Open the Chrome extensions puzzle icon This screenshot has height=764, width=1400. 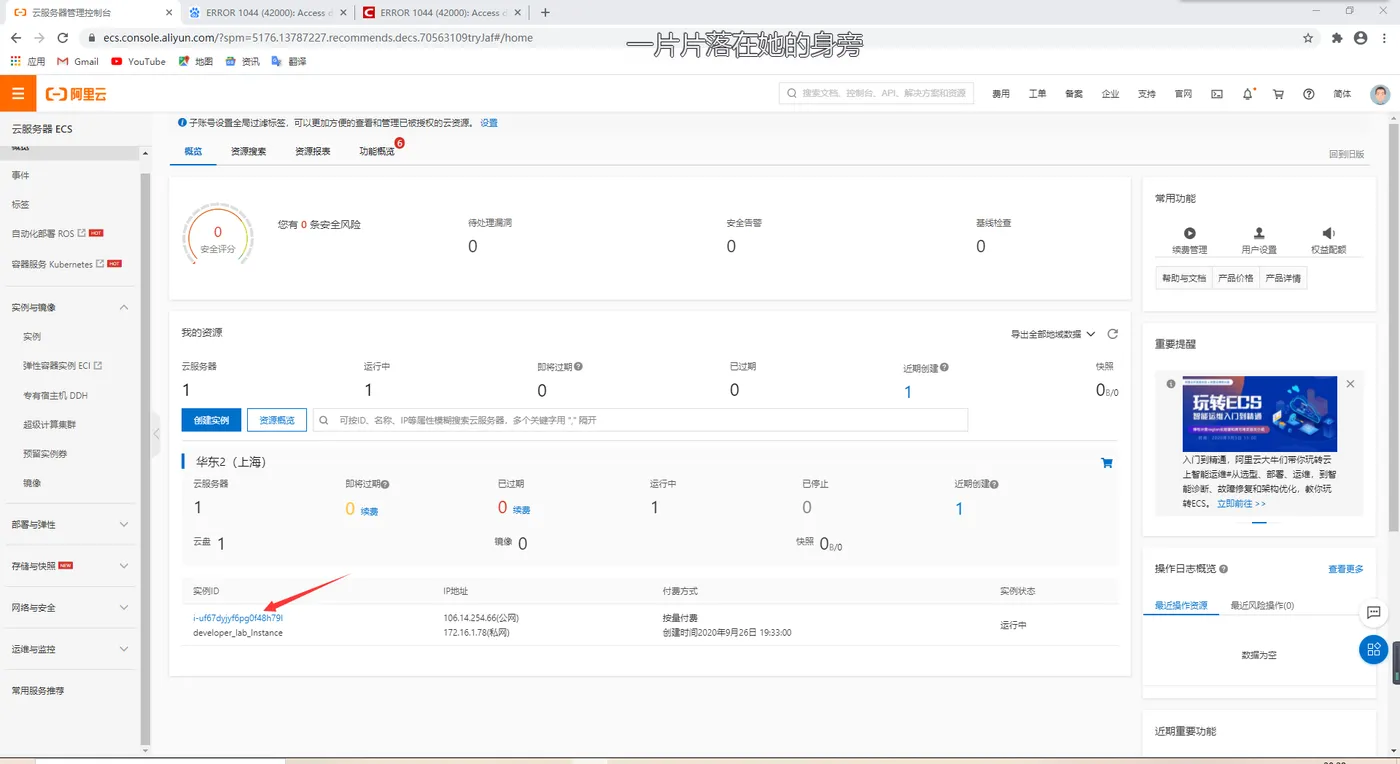coord(1337,38)
